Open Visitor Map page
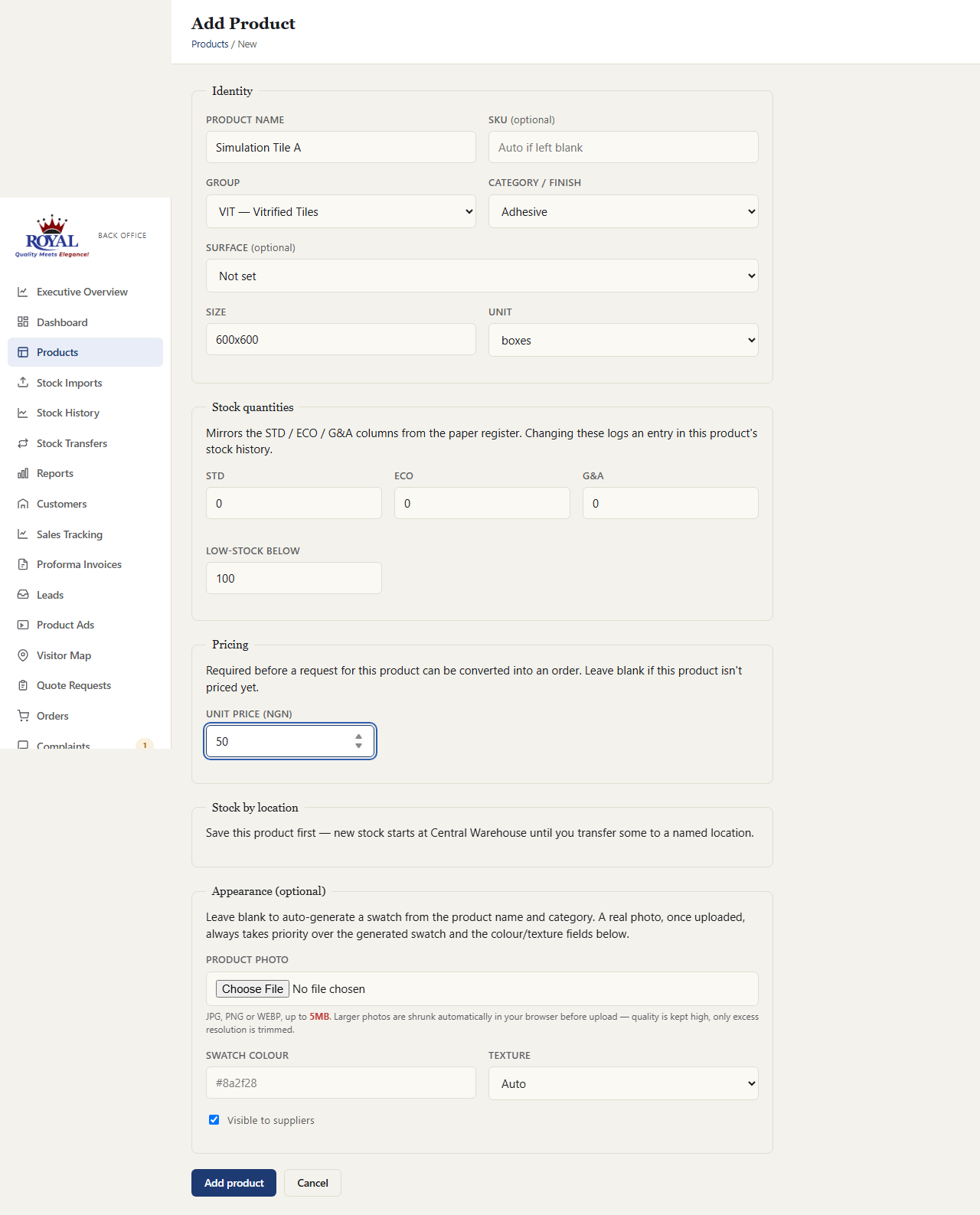980x1215 pixels. (x=85, y=655)
